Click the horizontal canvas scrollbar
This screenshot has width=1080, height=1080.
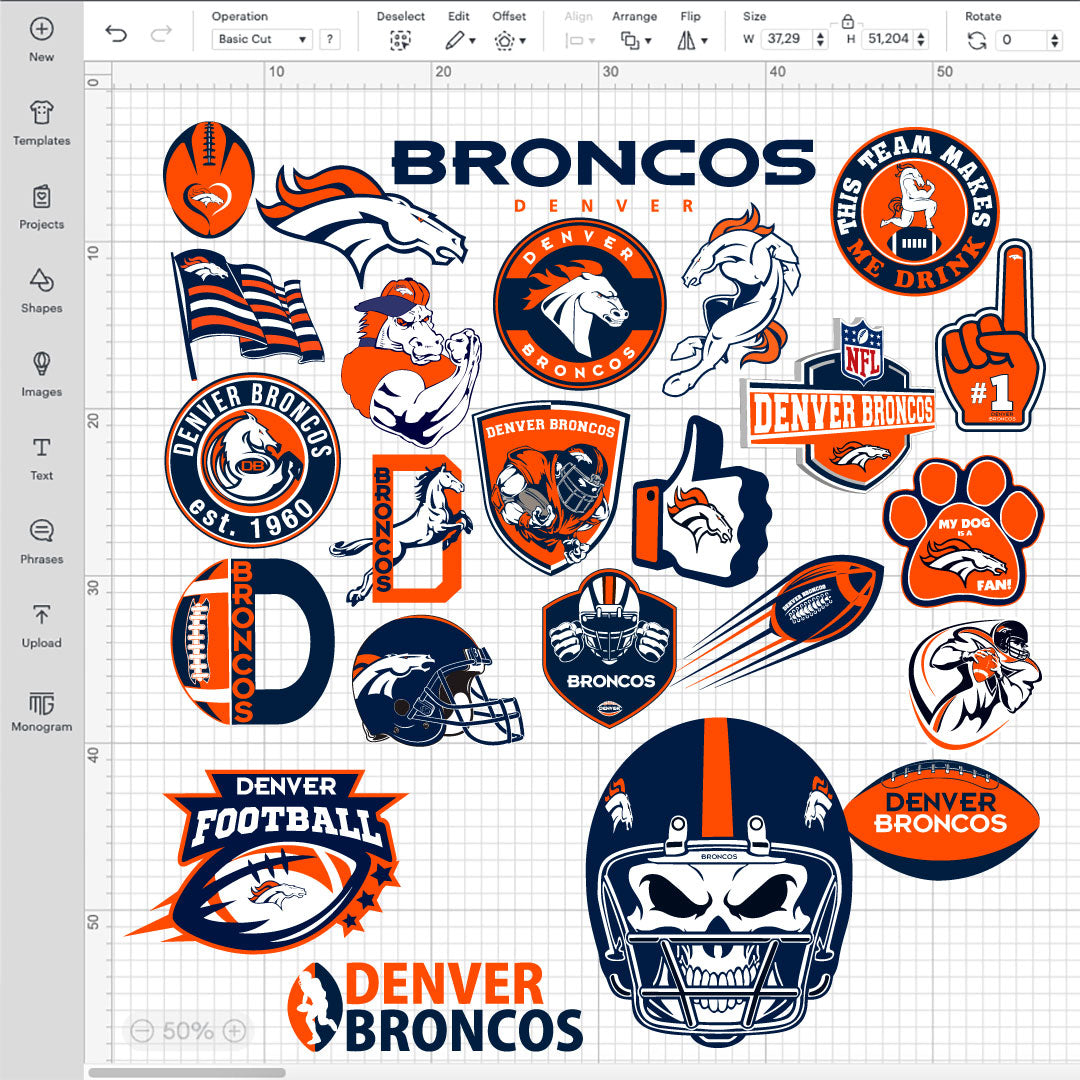[187, 1072]
